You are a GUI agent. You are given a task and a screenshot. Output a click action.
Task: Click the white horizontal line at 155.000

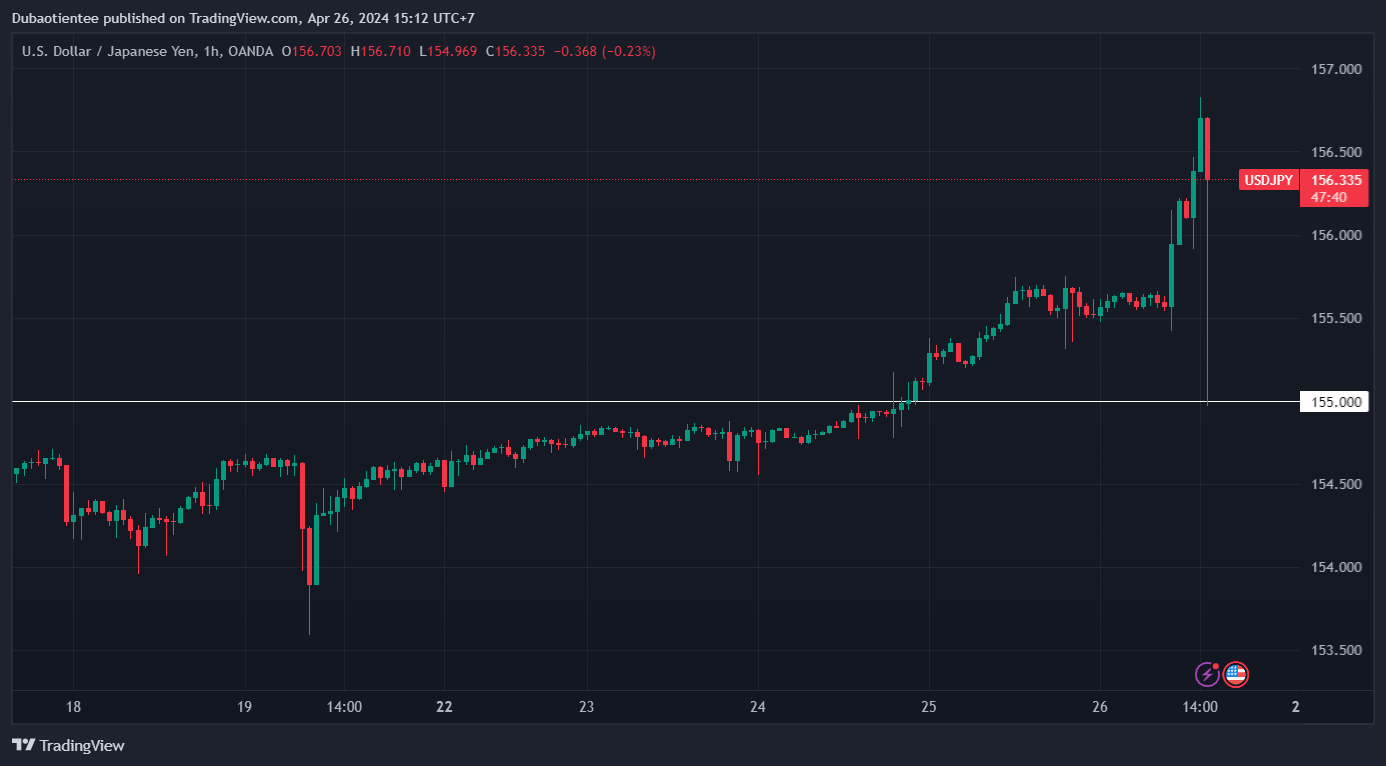click(650, 402)
